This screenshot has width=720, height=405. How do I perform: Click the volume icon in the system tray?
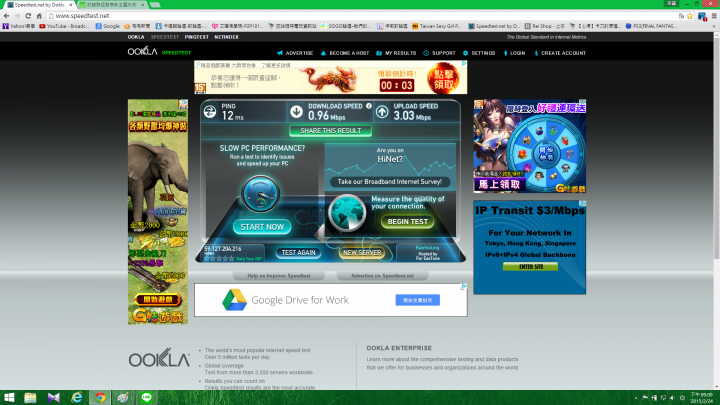pos(672,398)
